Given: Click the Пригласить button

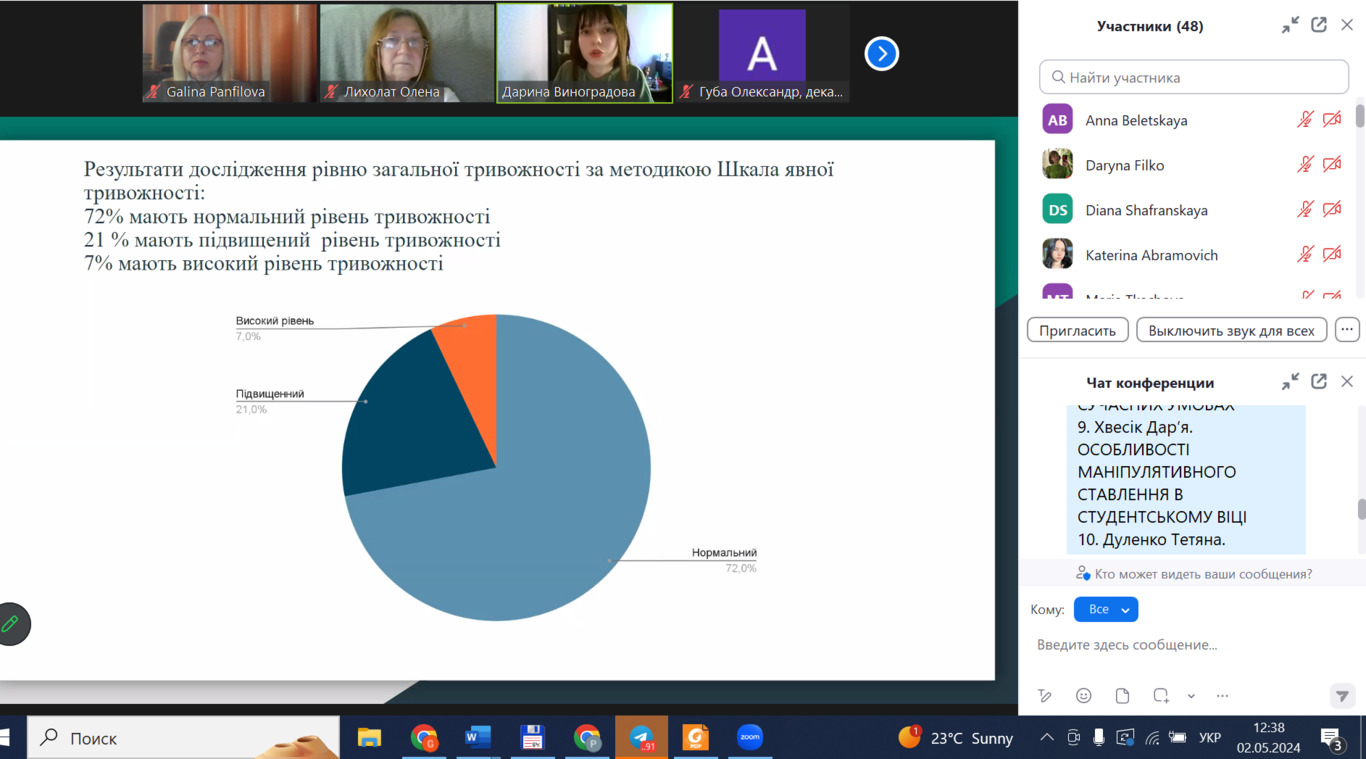Looking at the screenshot, I should [1078, 330].
